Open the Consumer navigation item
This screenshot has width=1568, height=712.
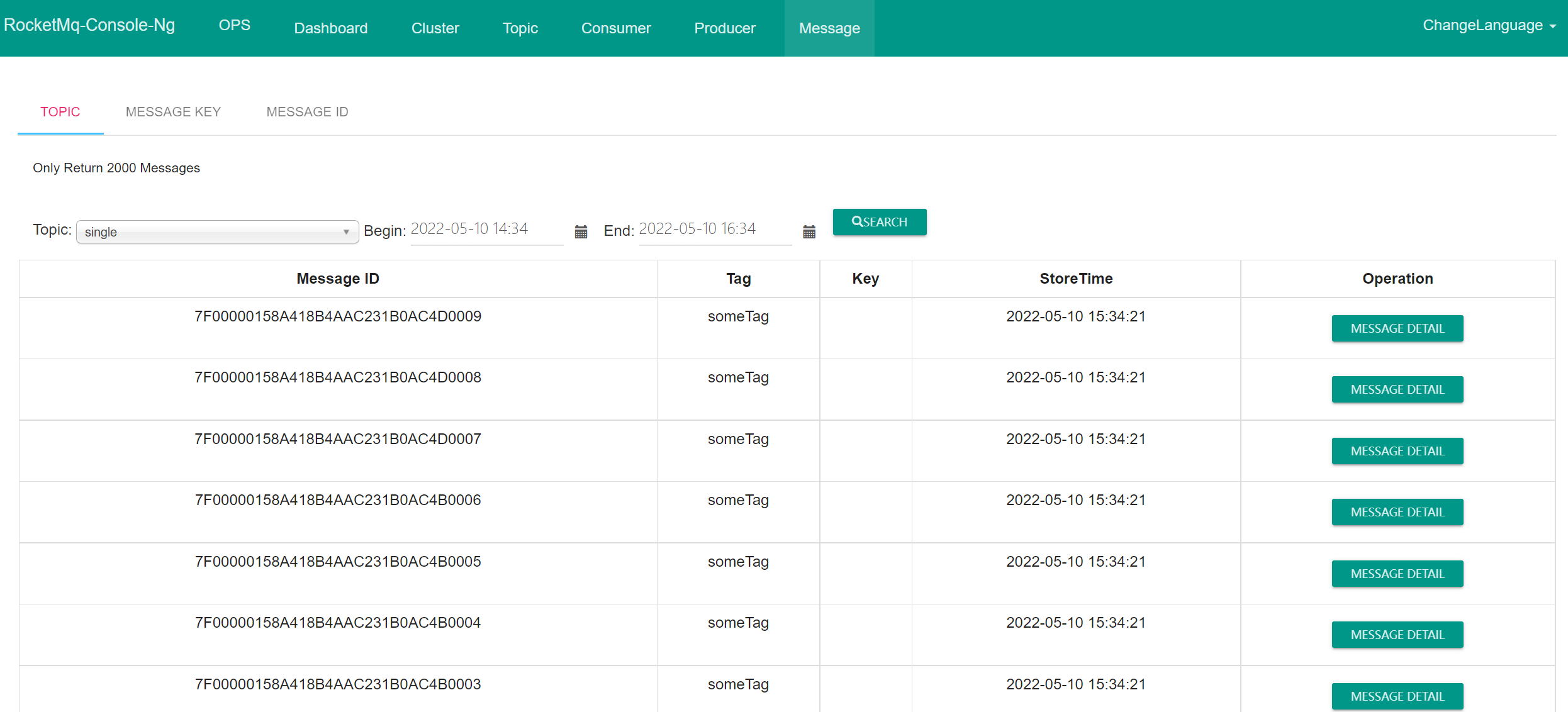click(x=615, y=28)
